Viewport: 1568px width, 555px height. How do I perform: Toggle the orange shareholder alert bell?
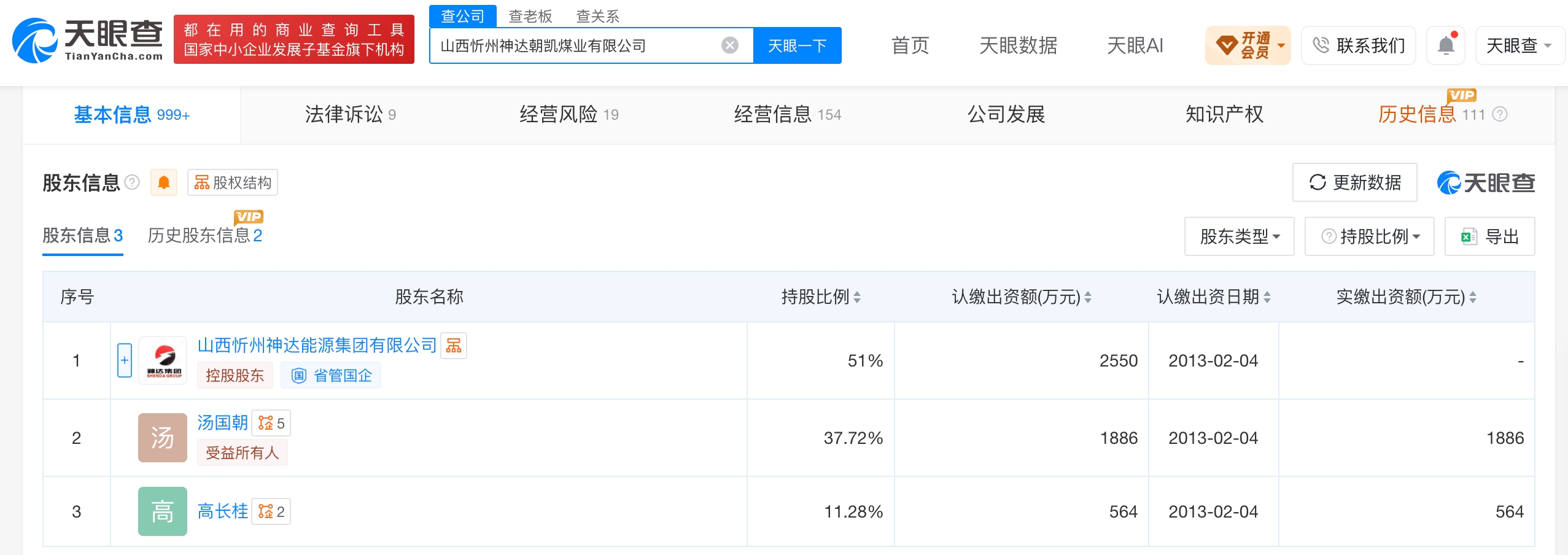[164, 182]
